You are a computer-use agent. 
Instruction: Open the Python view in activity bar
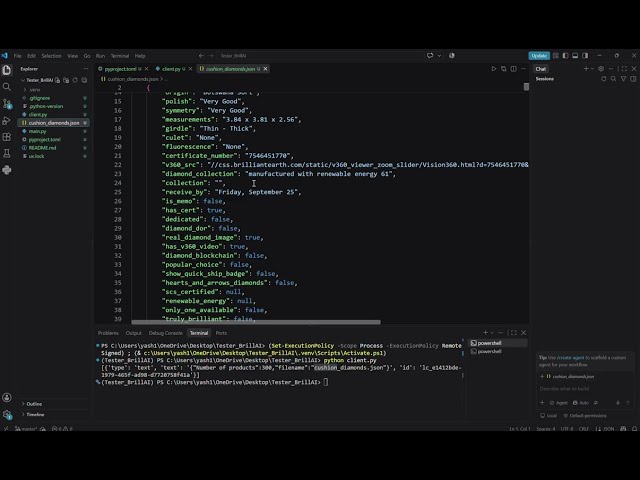(x=7, y=170)
